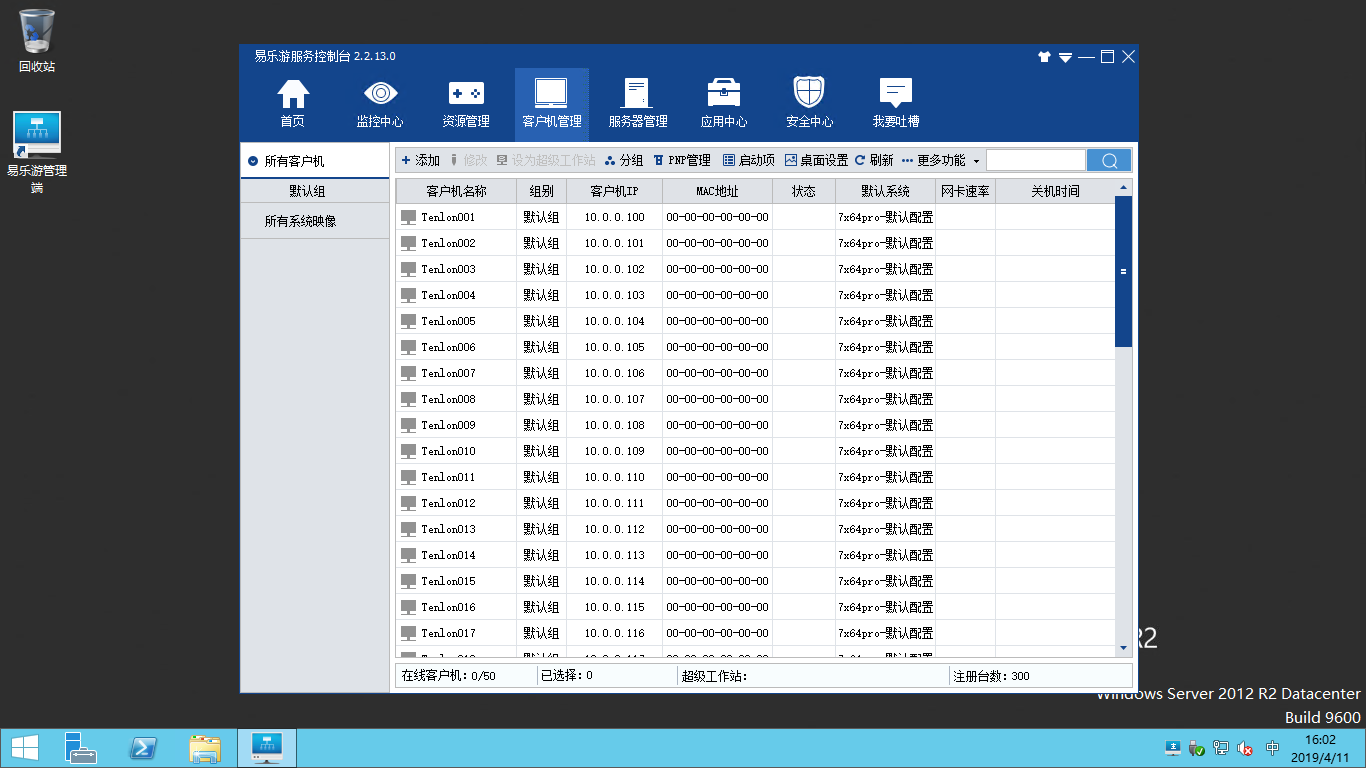Click the monitor icon of Tenlon001
The width and height of the screenshot is (1366, 768).
coord(408,217)
